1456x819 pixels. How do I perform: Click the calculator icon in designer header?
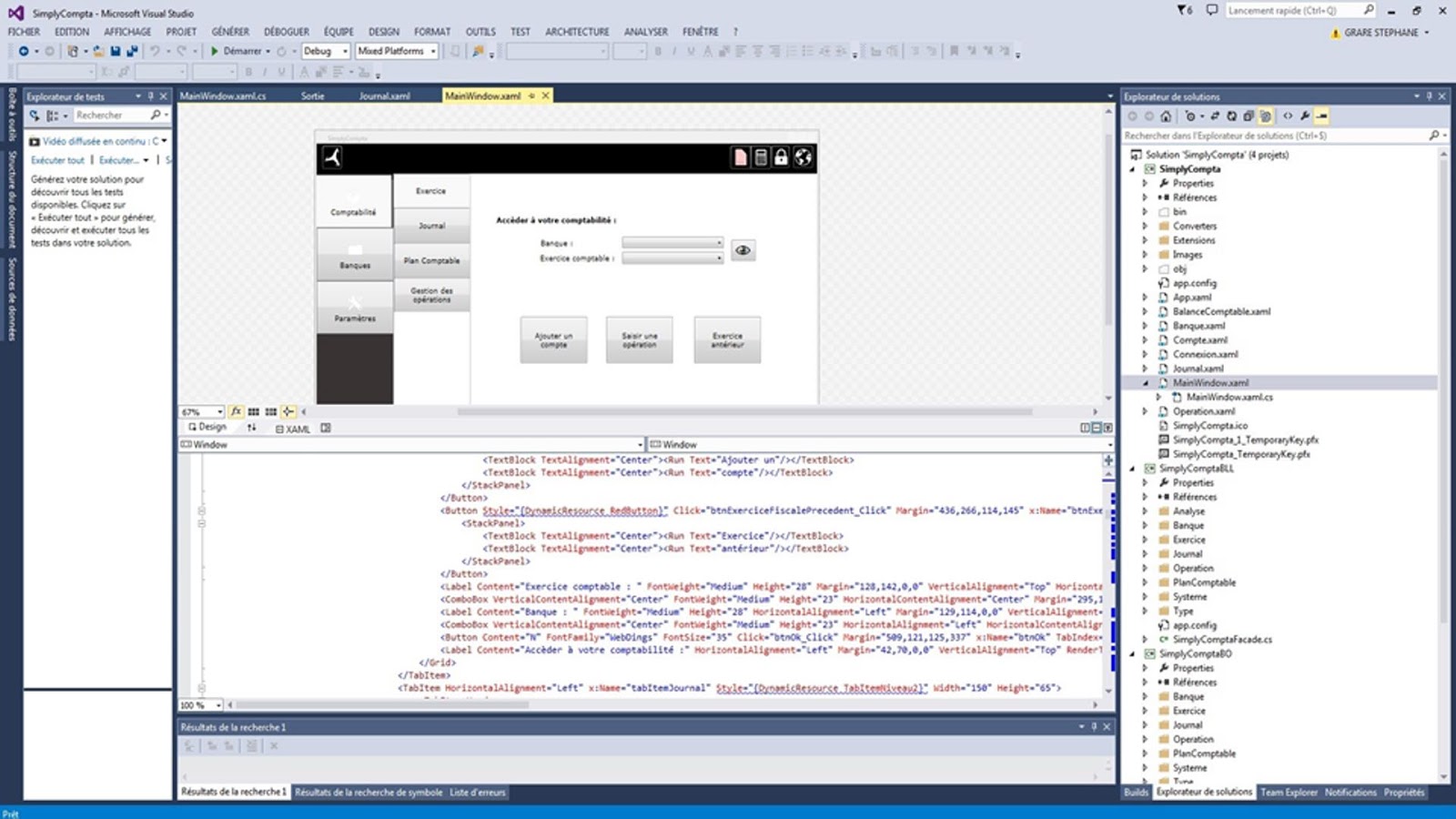pyautogui.click(x=761, y=157)
